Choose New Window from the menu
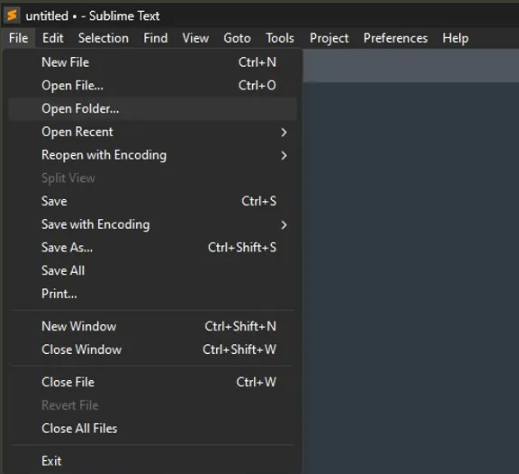 tap(152, 326)
